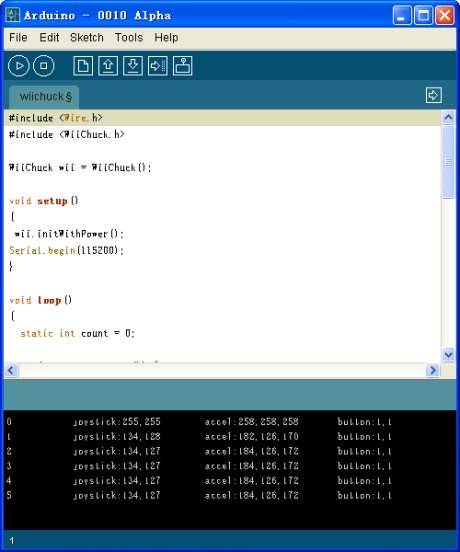This screenshot has height=552, width=460.
Task: Click the line '#include <WiiChuck.h>'
Action: (67, 134)
